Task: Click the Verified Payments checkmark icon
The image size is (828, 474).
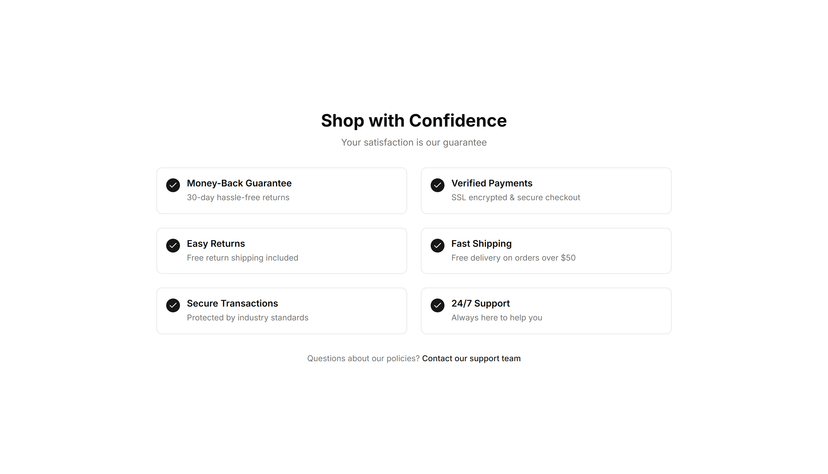Action: click(437, 185)
